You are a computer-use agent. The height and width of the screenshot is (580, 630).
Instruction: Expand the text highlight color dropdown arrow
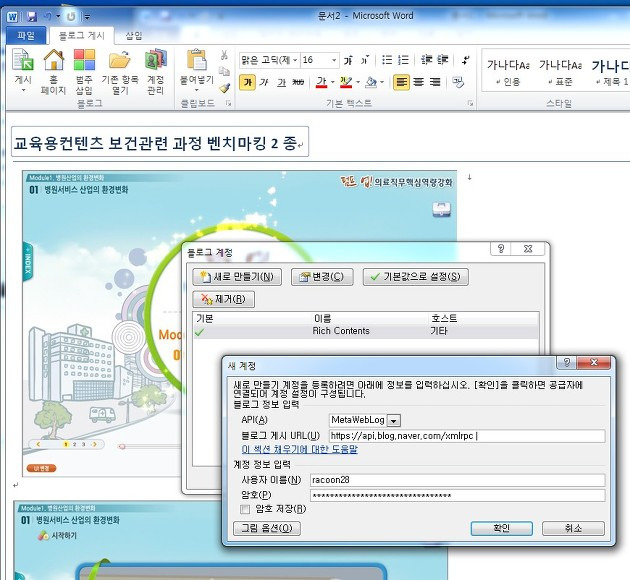tap(358, 82)
